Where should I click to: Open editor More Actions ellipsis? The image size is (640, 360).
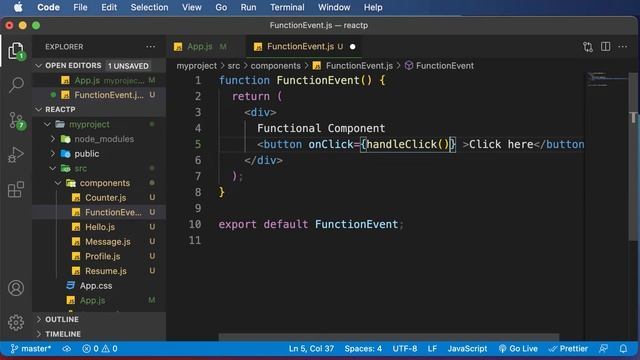pyautogui.click(x=623, y=47)
